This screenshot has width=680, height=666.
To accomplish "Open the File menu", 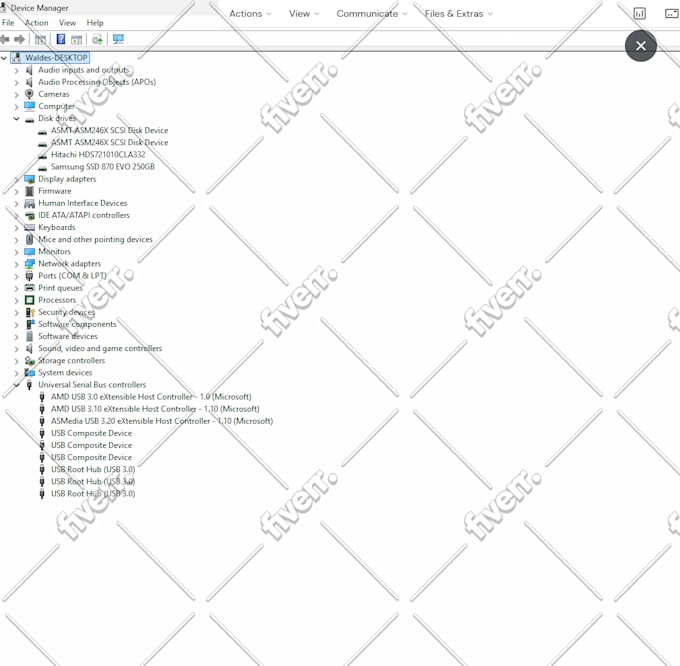I will [8, 23].
